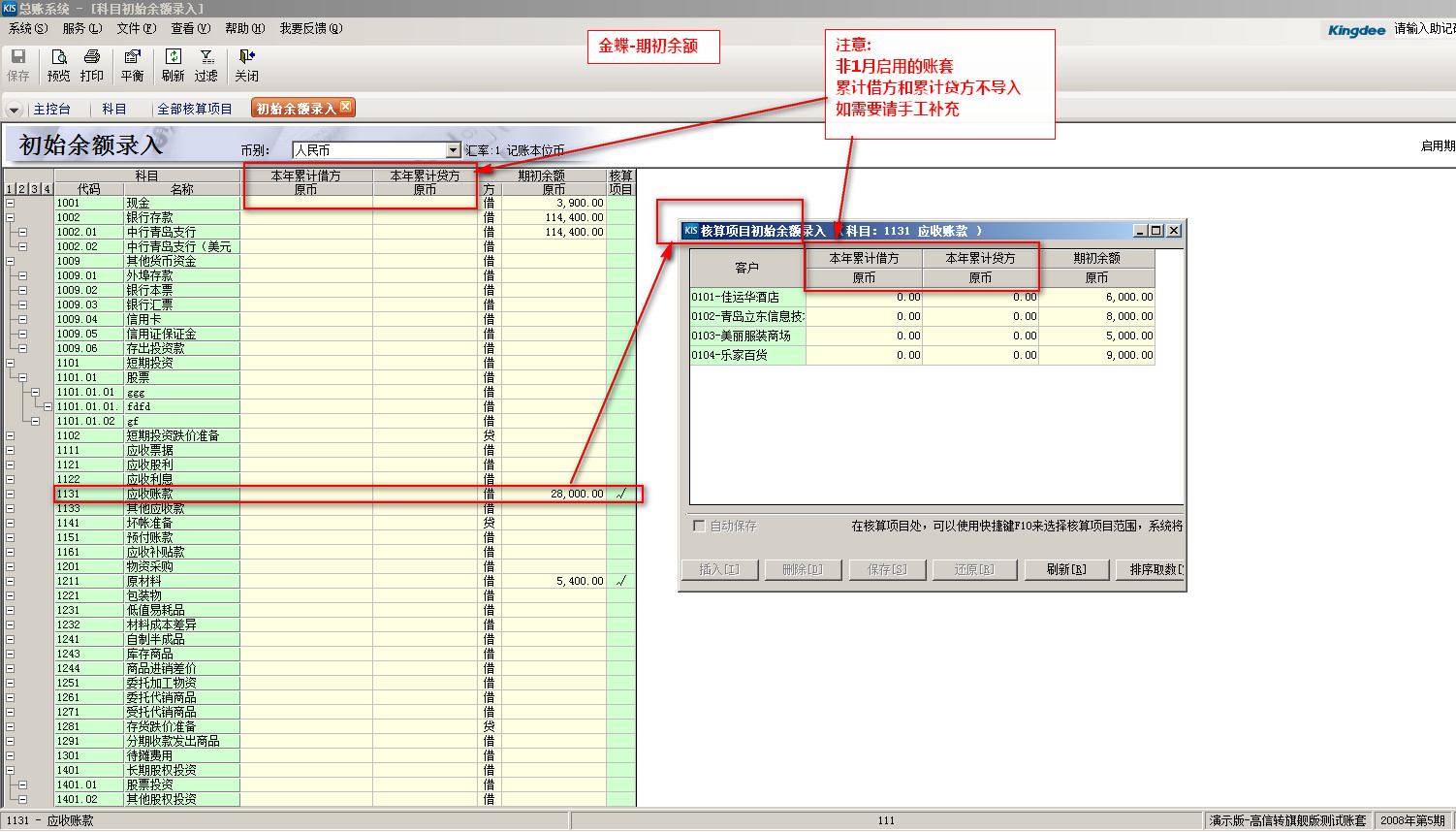Viewport: 1456px width, 832px height.
Task: Select level 3 in the outline level header
Action: coord(34,189)
